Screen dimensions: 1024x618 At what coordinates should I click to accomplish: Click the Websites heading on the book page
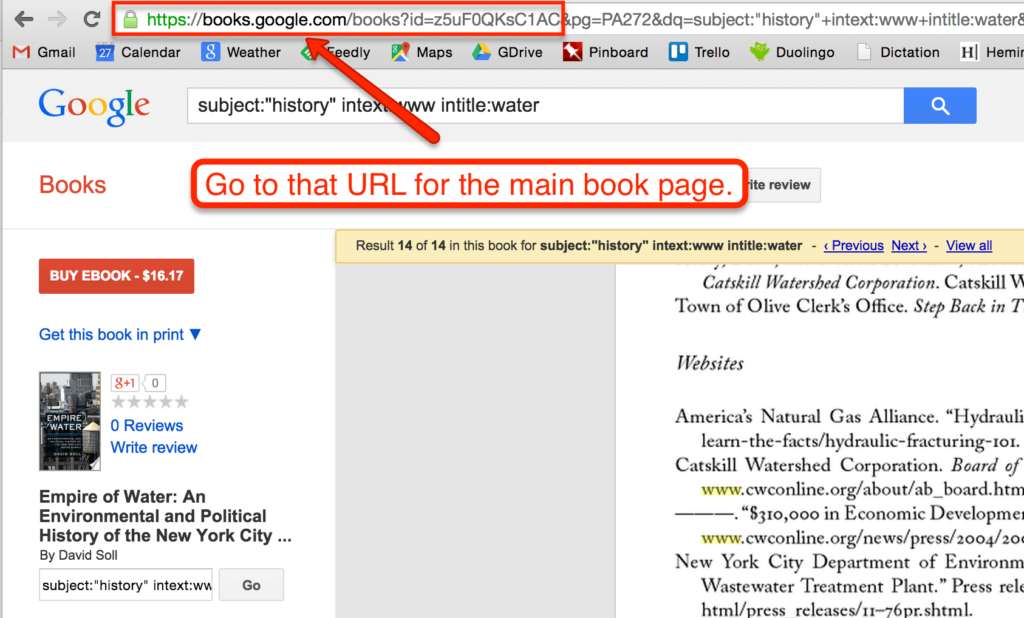click(710, 363)
